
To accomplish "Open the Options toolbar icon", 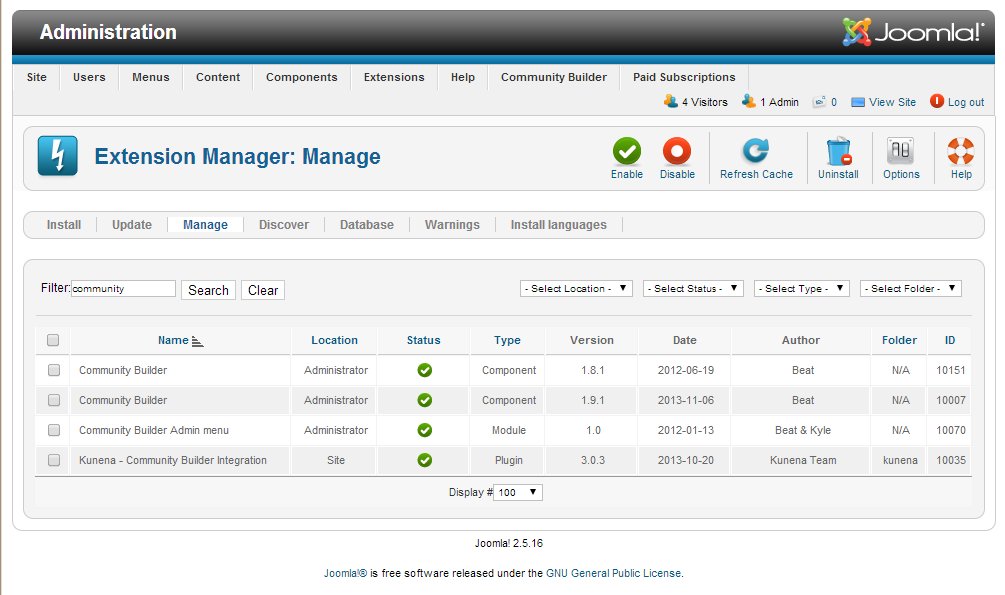I will click(901, 151).
